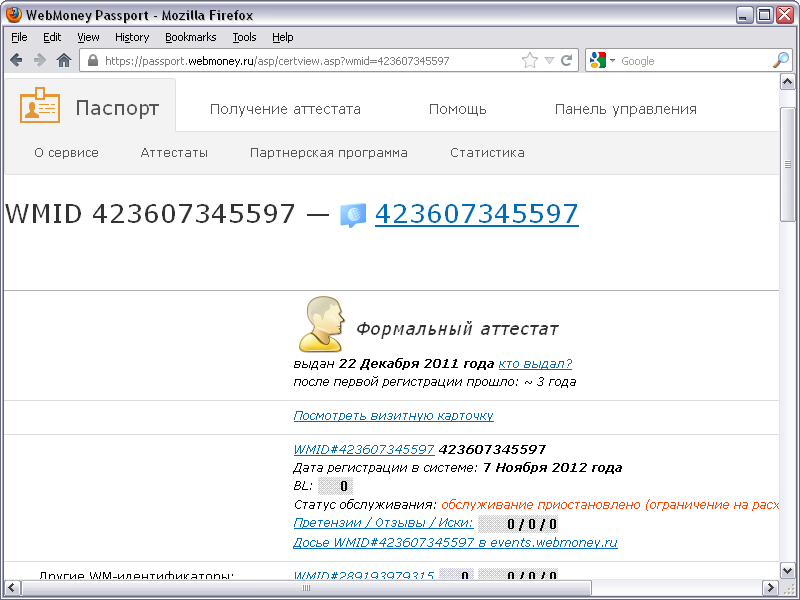This screenshot has width=800, height=600.
Task: Open Досье WMID in events.webmoney.ru link
Action: [x=455, y=542]
